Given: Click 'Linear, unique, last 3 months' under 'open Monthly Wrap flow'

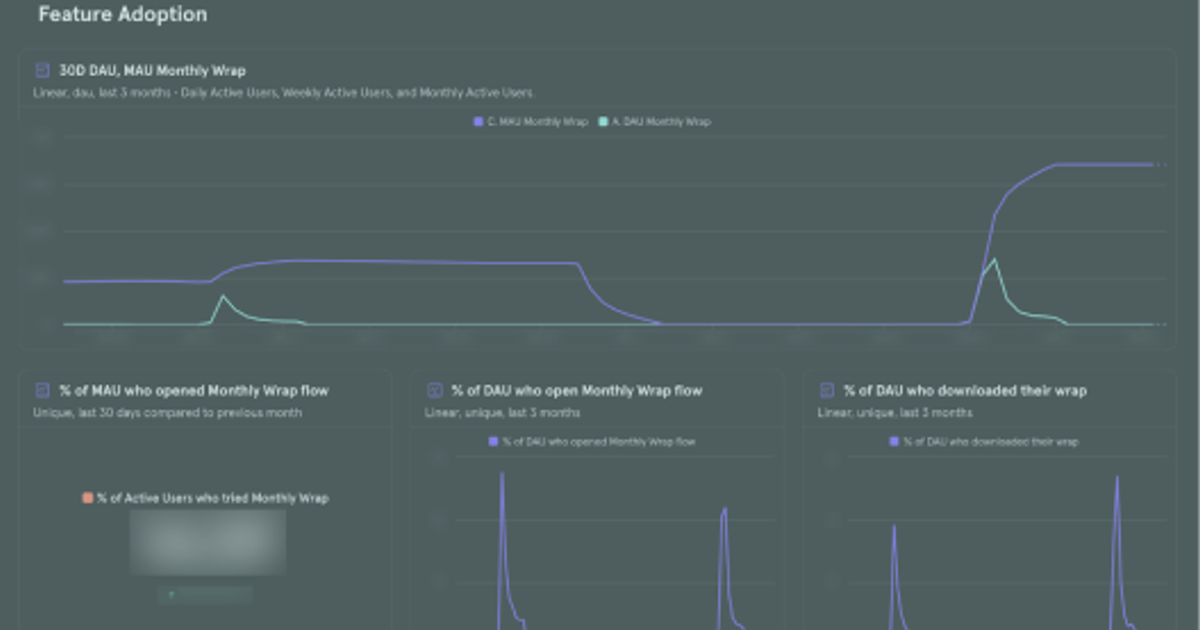Looking at the screenshot, I should coord(503,412).
